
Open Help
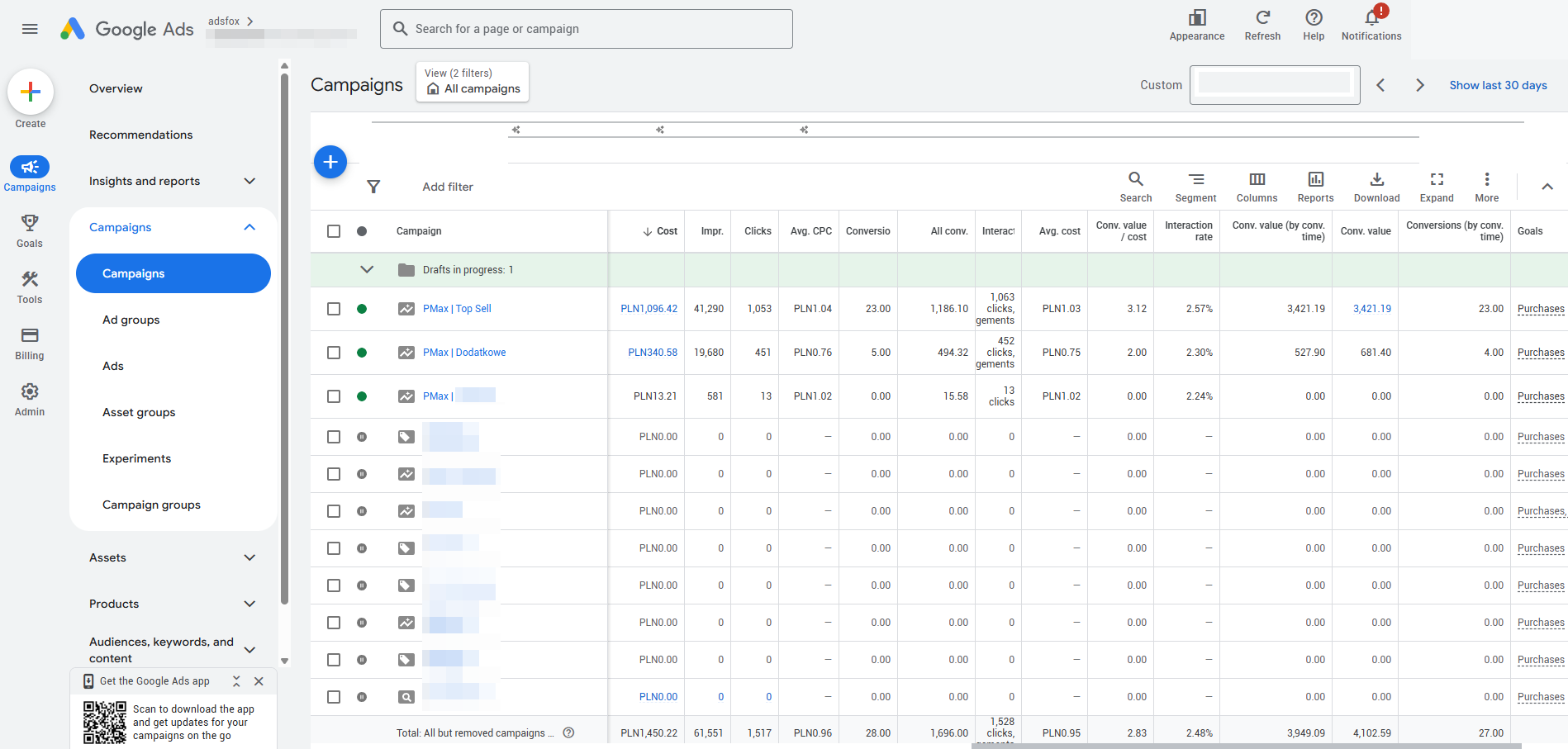click(x=1314, y=25)
